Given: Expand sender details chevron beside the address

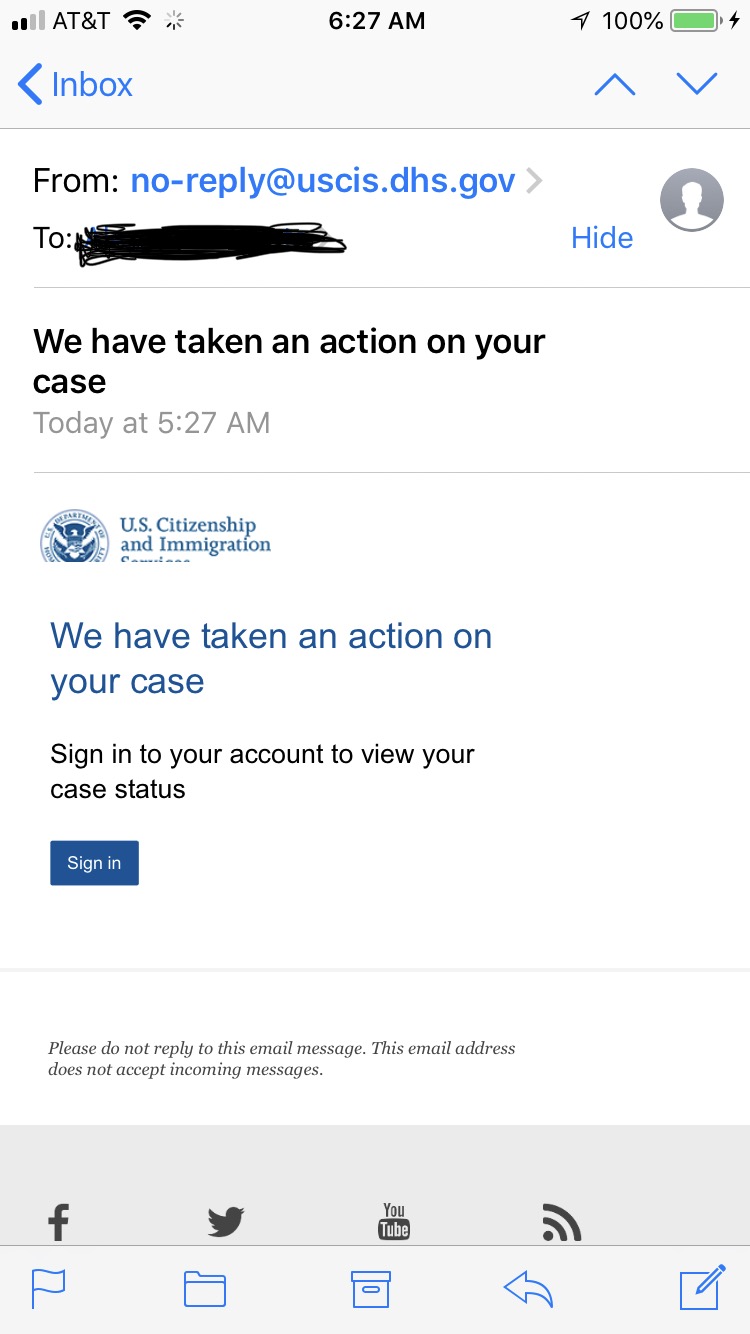Looking at the screenshot, I should 534,181.
